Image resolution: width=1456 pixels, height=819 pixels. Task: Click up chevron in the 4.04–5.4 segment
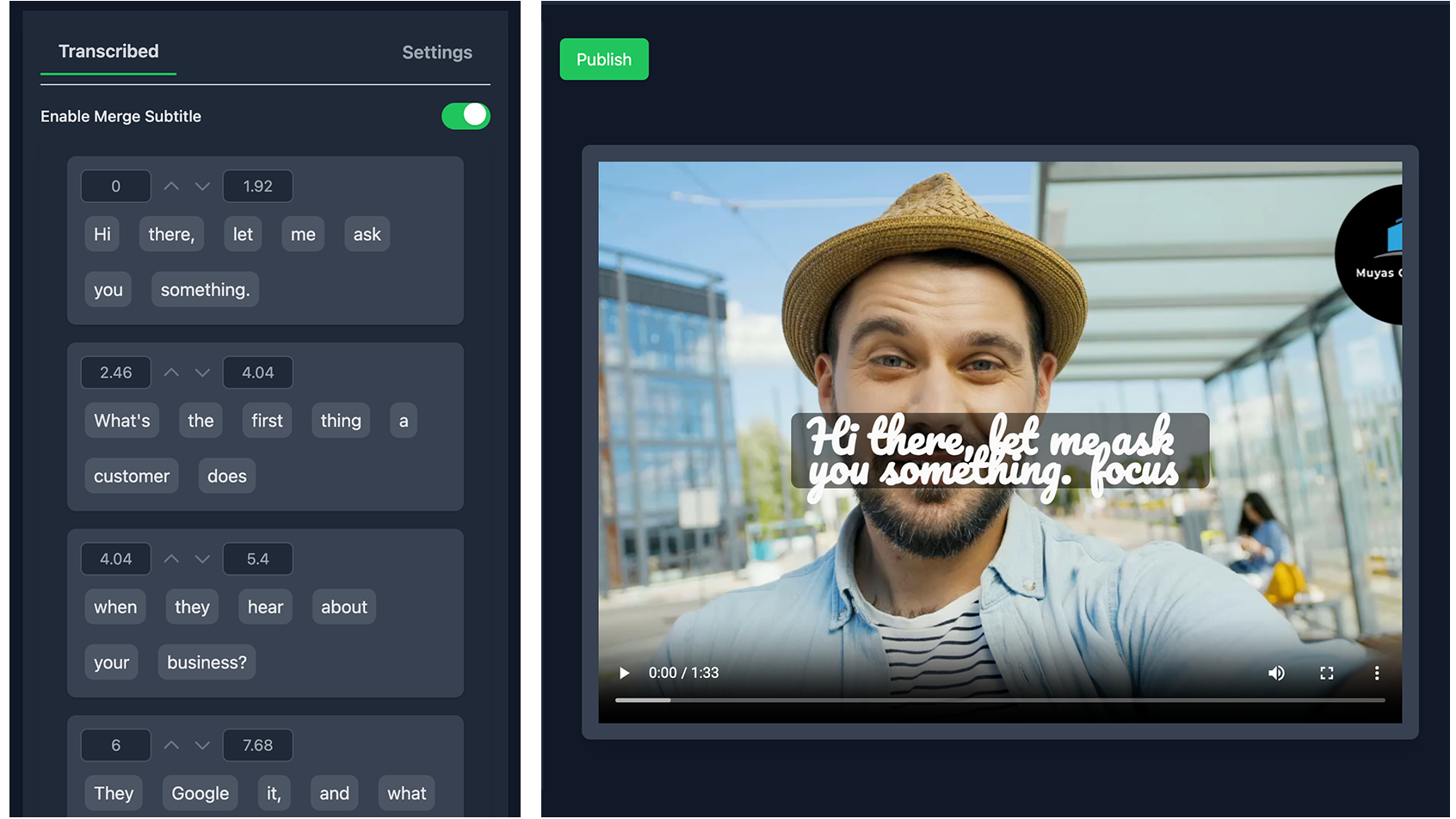tap(171, 559)
